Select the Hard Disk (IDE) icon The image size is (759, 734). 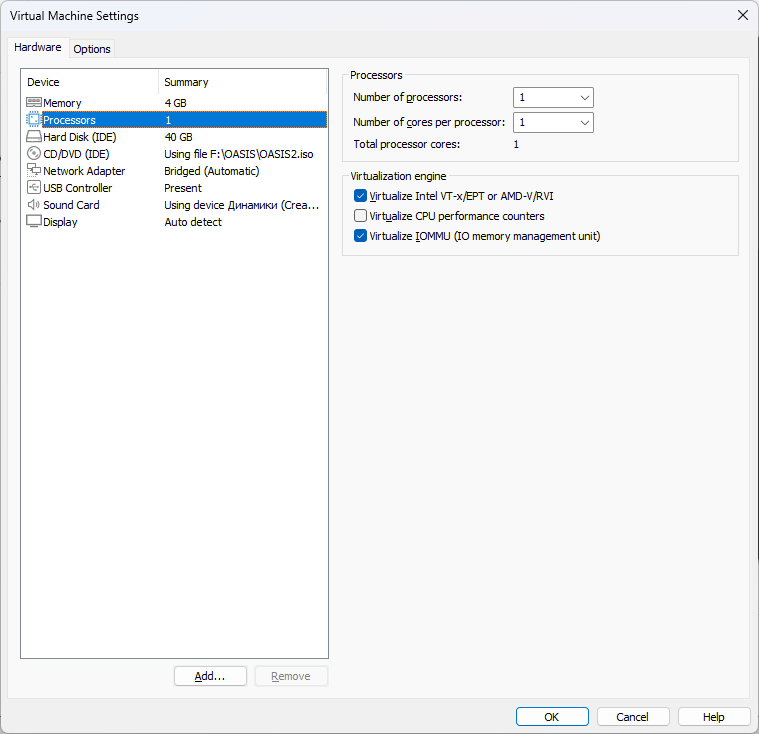click(x=34, y=137)
